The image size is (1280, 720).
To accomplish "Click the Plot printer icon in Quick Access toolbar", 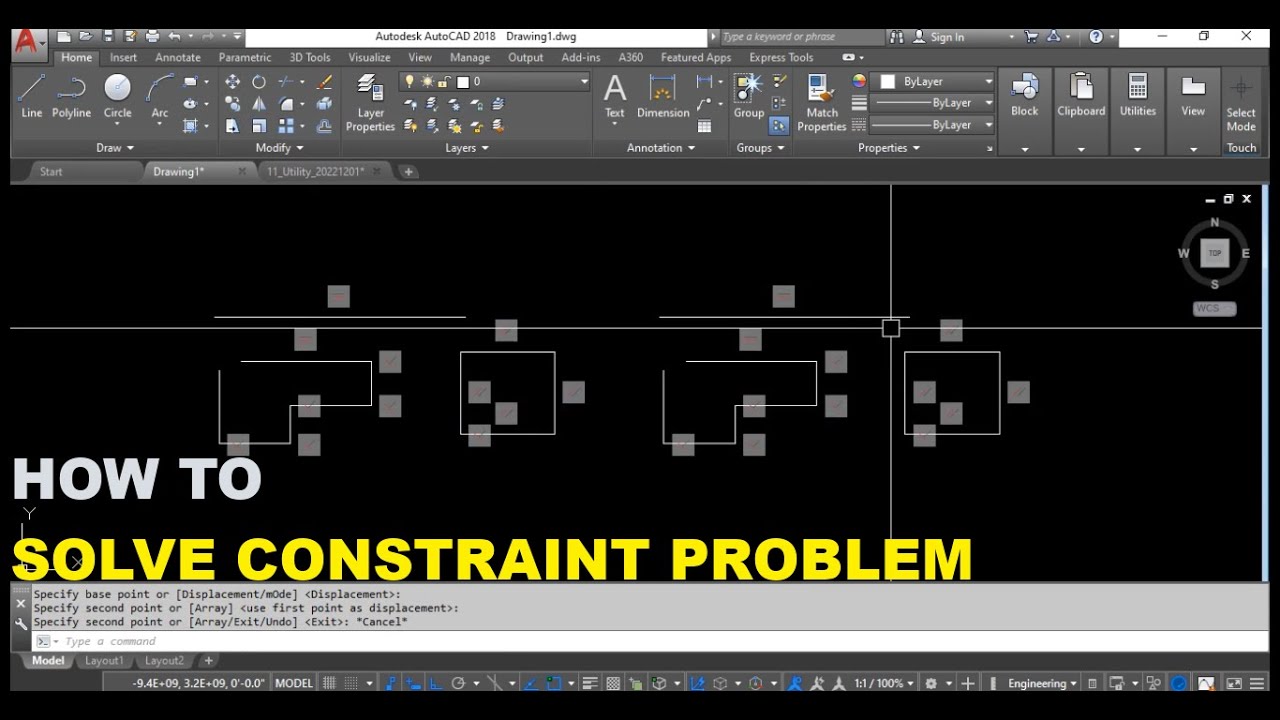I will tap(152, 37).
